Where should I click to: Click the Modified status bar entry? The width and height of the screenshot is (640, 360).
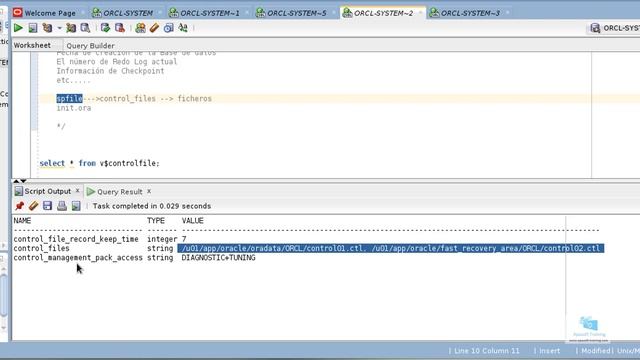596,351
